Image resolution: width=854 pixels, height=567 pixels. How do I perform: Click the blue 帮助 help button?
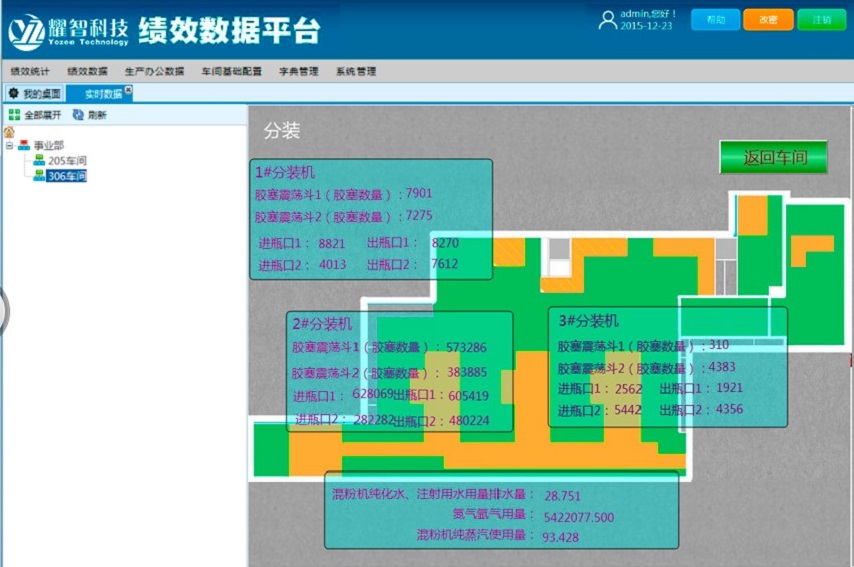pyautogui.click(x=715, y=19)
